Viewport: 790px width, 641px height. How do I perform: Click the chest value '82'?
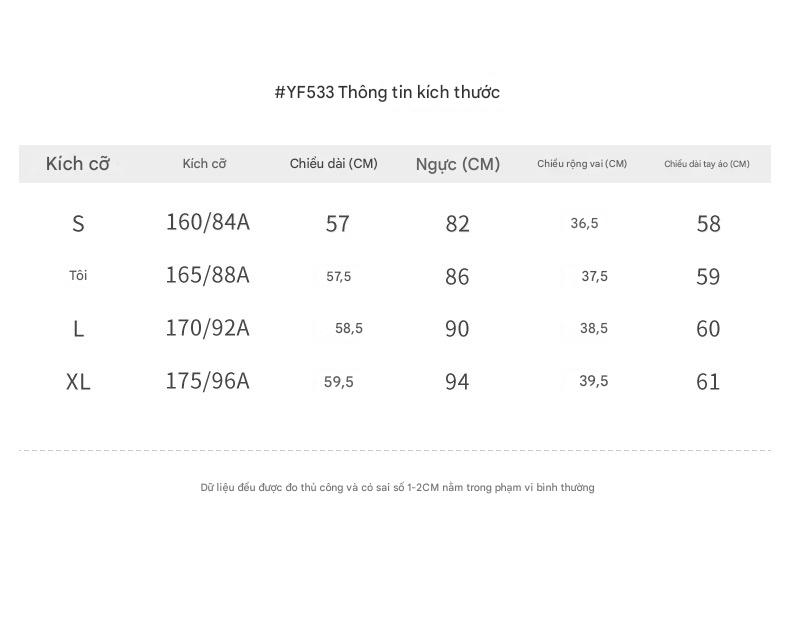(x=457, y=224)
